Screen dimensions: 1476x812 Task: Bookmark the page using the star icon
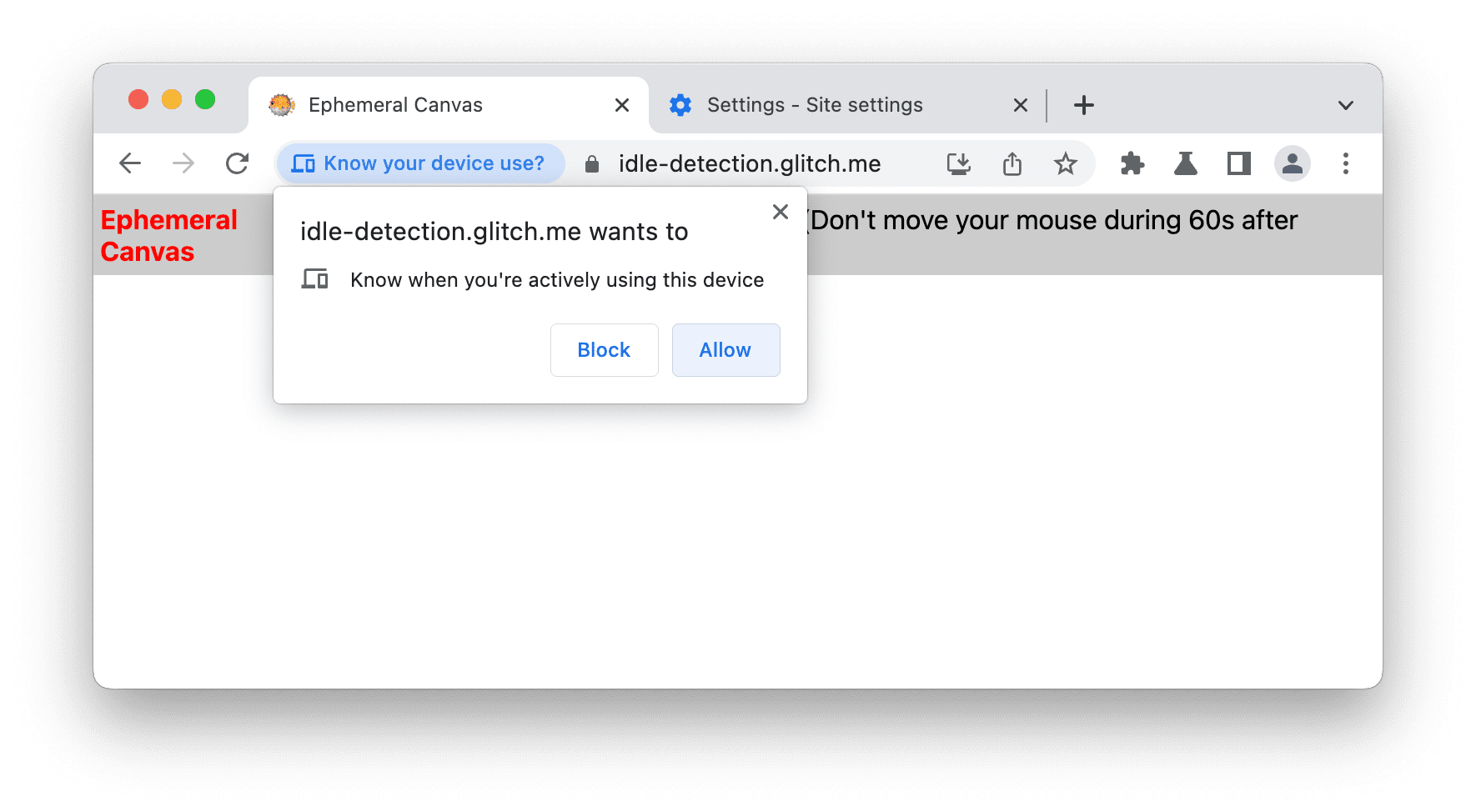click(x=1065, y=163)
